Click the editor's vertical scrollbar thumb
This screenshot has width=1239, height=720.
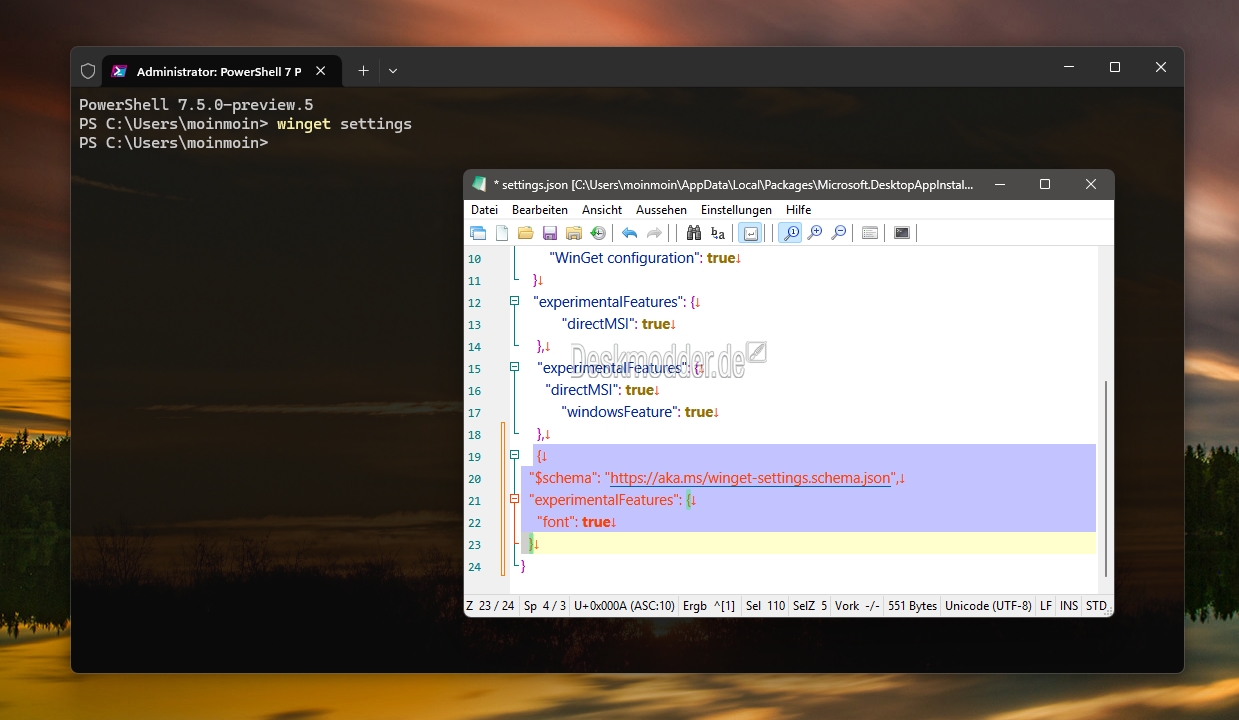click(x=1105, y=478)
